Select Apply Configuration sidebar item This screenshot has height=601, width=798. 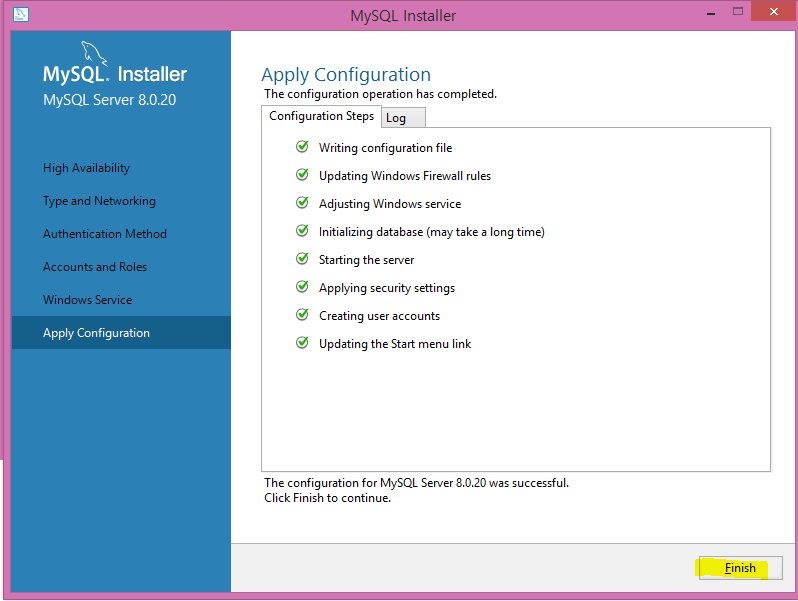click(x=121, y=332)
